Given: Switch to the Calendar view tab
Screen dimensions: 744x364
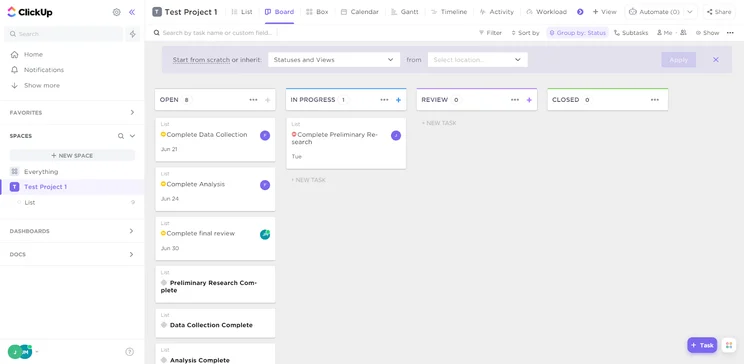Looking at the screenshot, I should coord(360,12).
